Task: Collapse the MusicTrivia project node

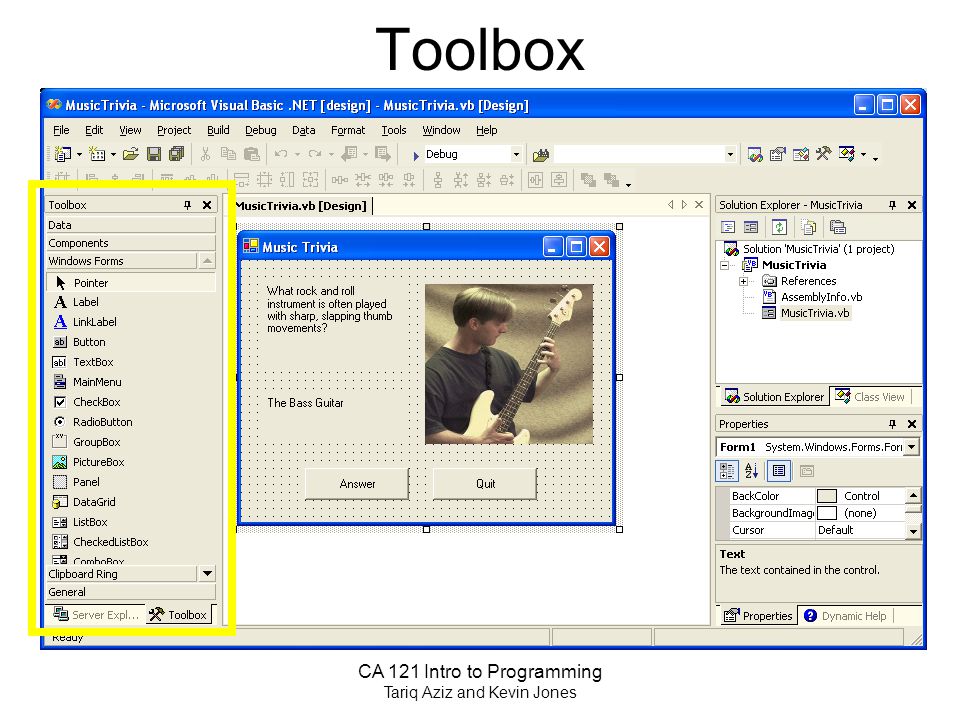Action: (724, 266)
